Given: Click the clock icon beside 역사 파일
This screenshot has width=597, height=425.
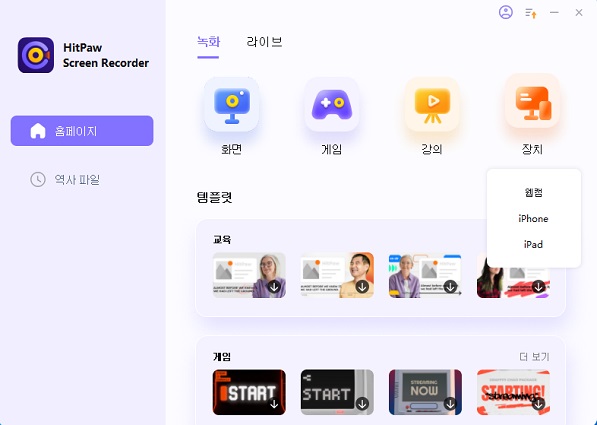Looking at the screenshot, I should [38, 179].
